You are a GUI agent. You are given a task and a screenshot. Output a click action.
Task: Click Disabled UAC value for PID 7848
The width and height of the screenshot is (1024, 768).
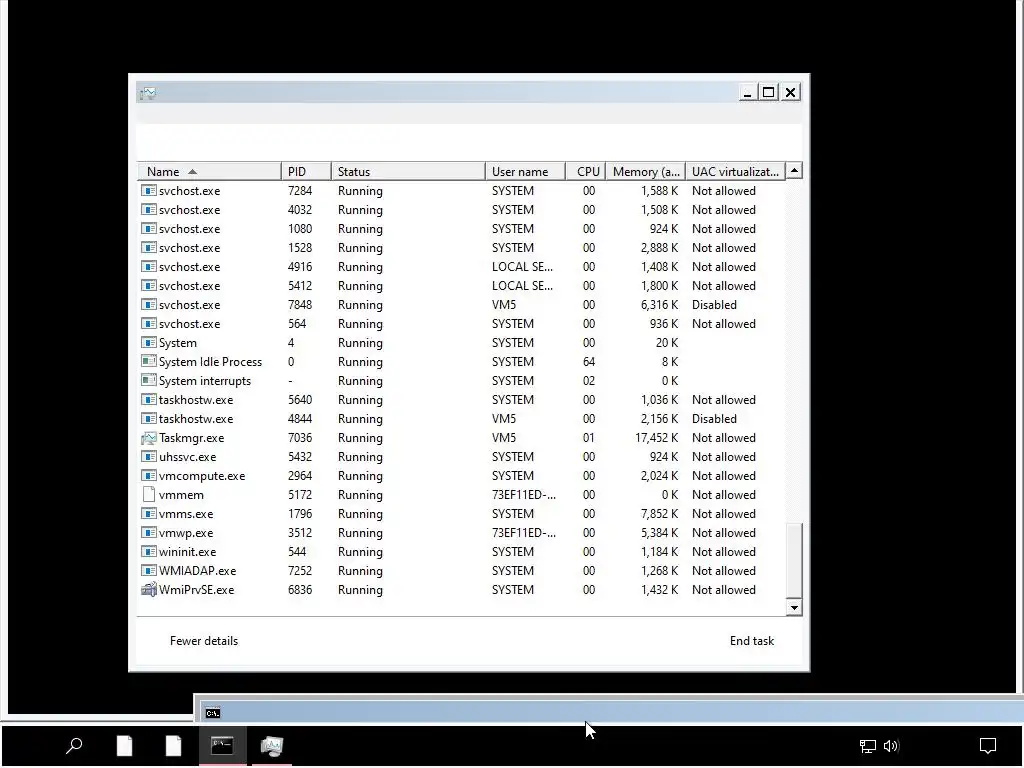(714, 305)
